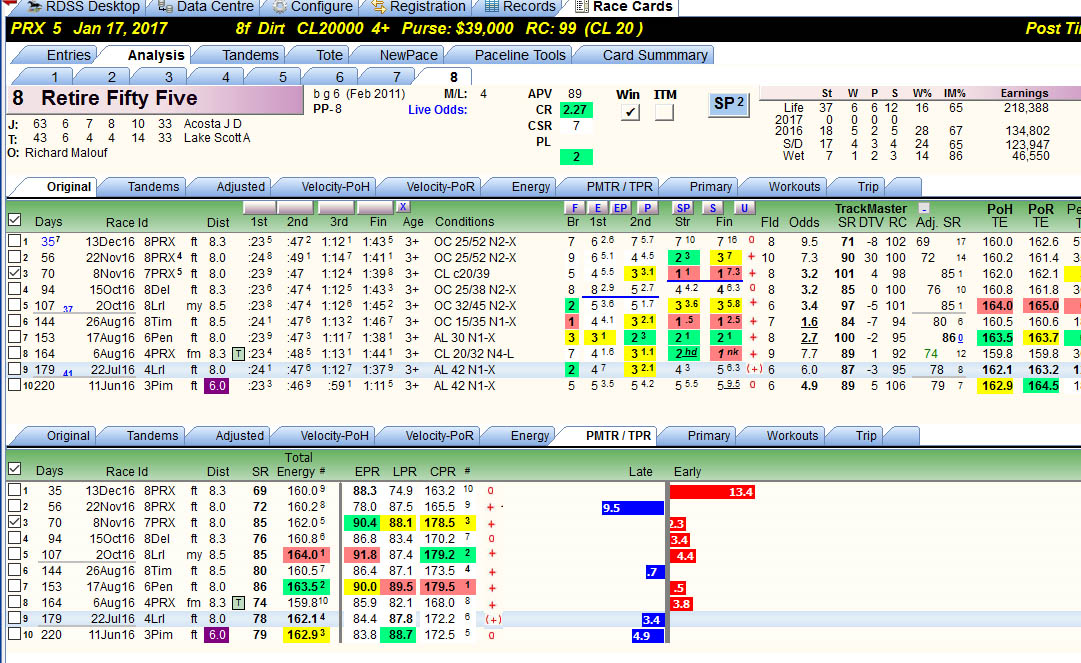The image size is (1081, 663).
Task: Open the Records tab
Action: click(521, 7)
